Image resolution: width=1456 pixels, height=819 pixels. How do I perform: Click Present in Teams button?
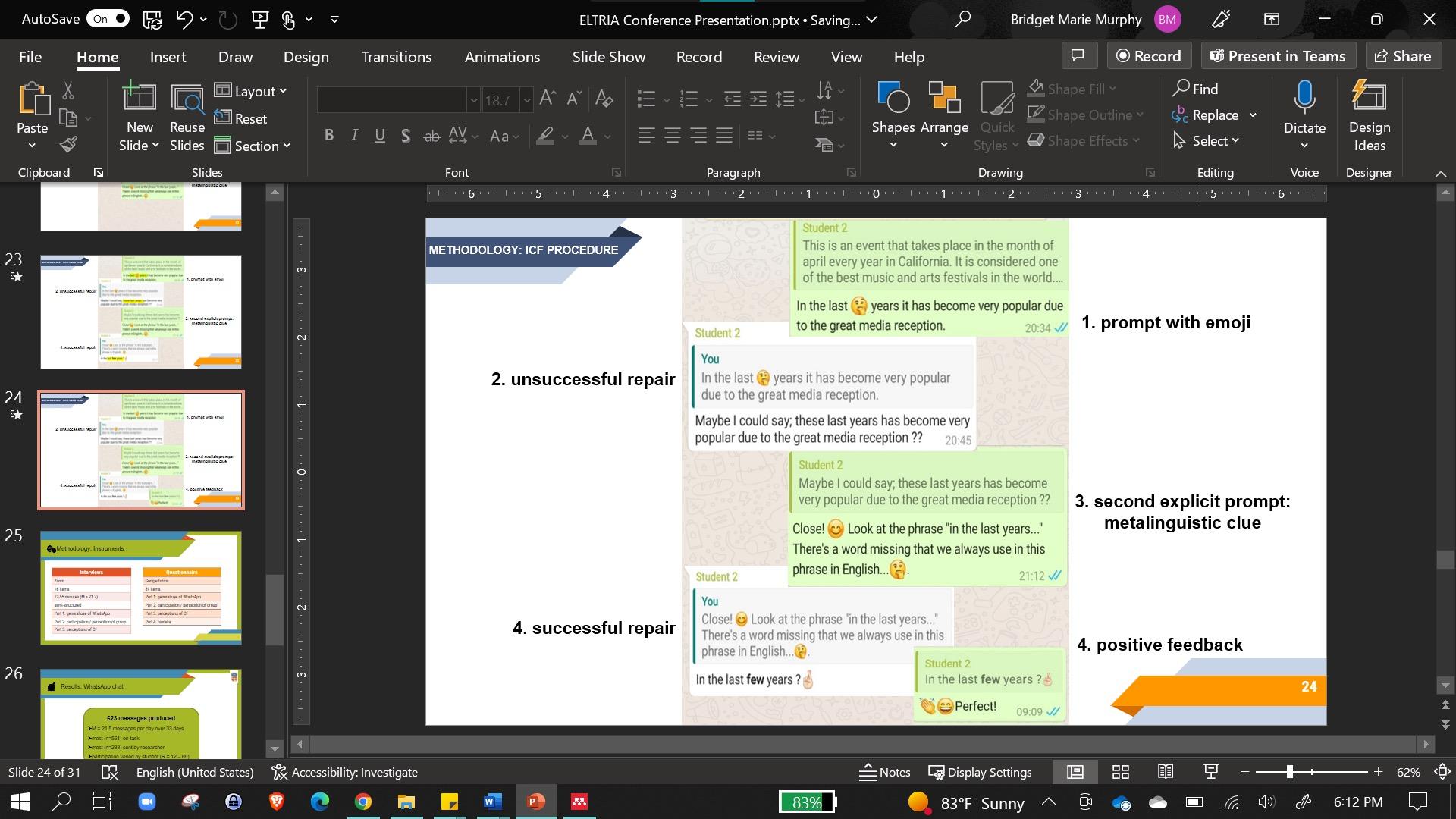(1278, 56)
